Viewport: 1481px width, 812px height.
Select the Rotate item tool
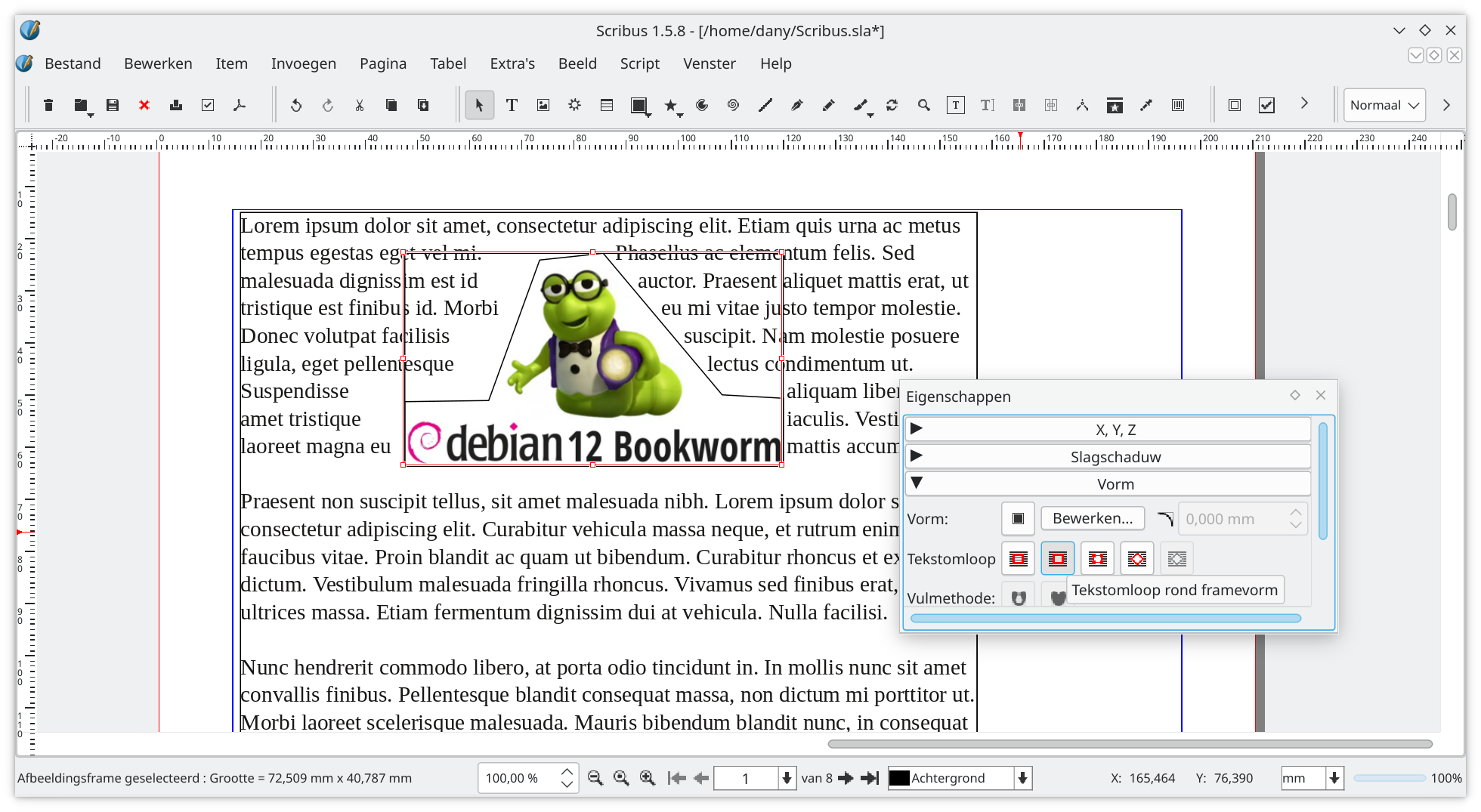892,105
